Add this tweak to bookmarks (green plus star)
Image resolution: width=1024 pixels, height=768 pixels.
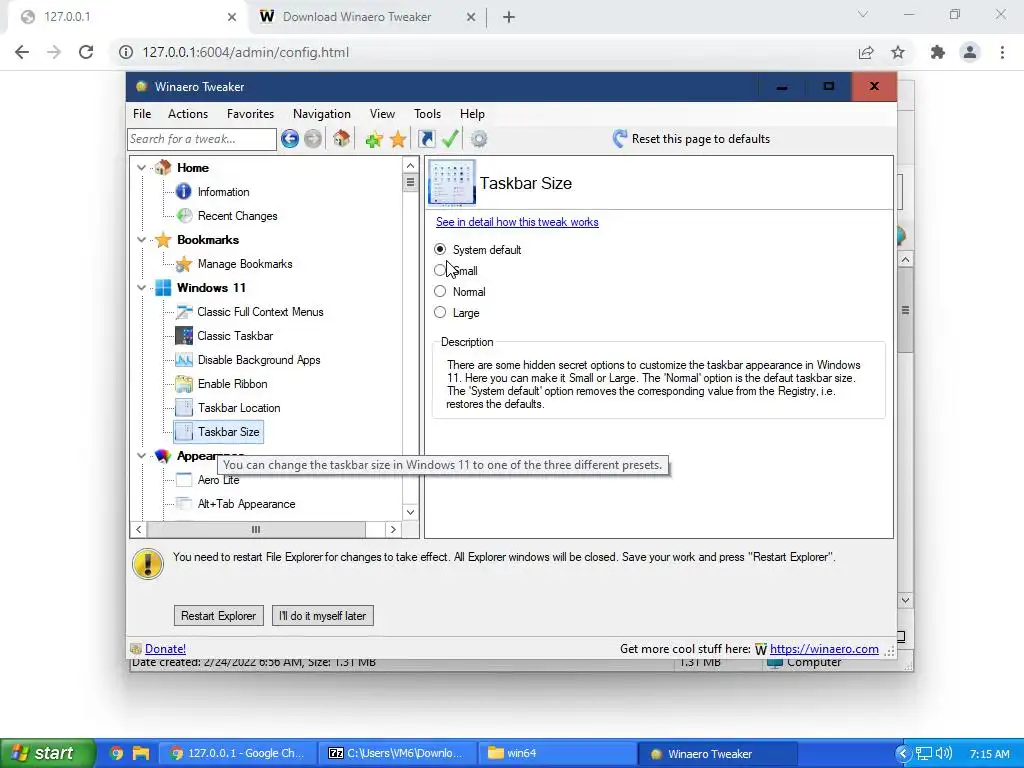point(374,138)
